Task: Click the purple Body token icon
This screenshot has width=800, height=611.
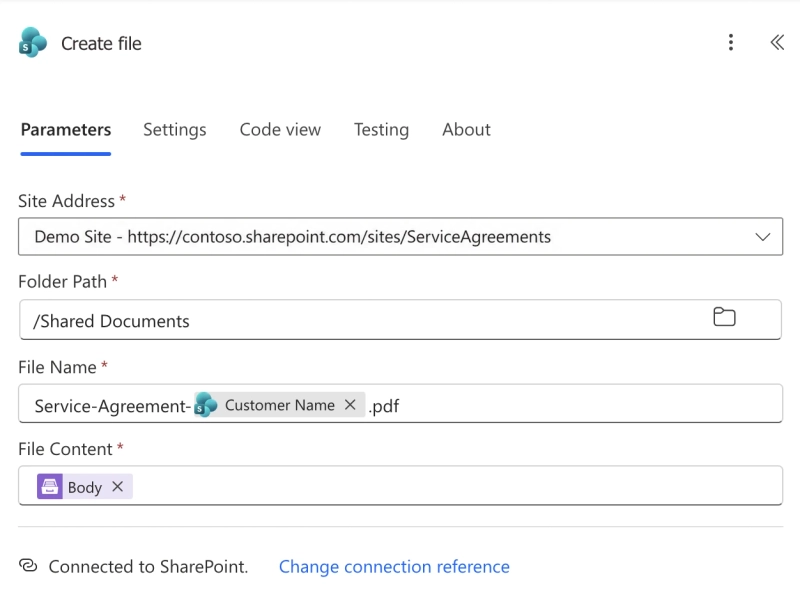Action: 50,487
